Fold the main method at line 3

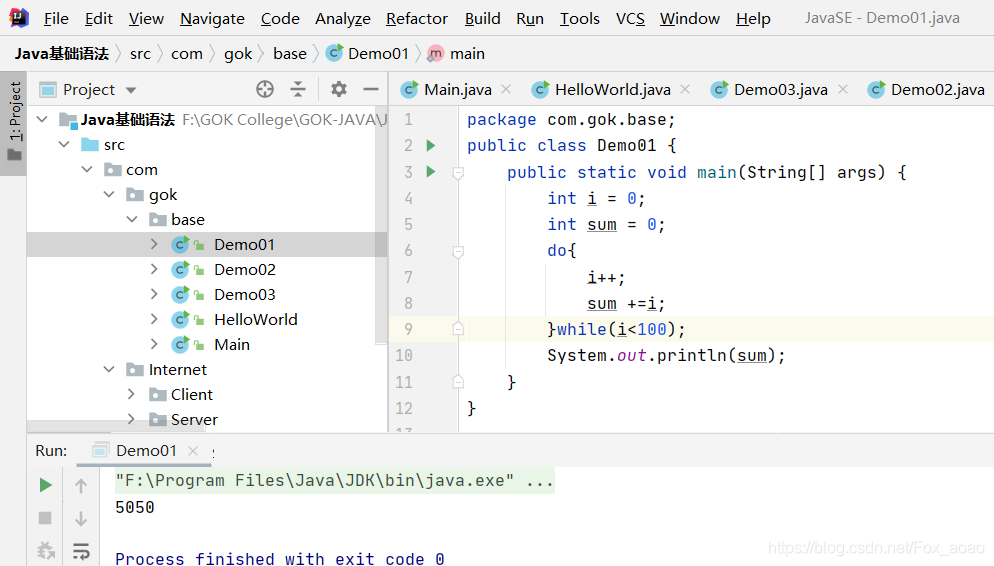(458, 172)
